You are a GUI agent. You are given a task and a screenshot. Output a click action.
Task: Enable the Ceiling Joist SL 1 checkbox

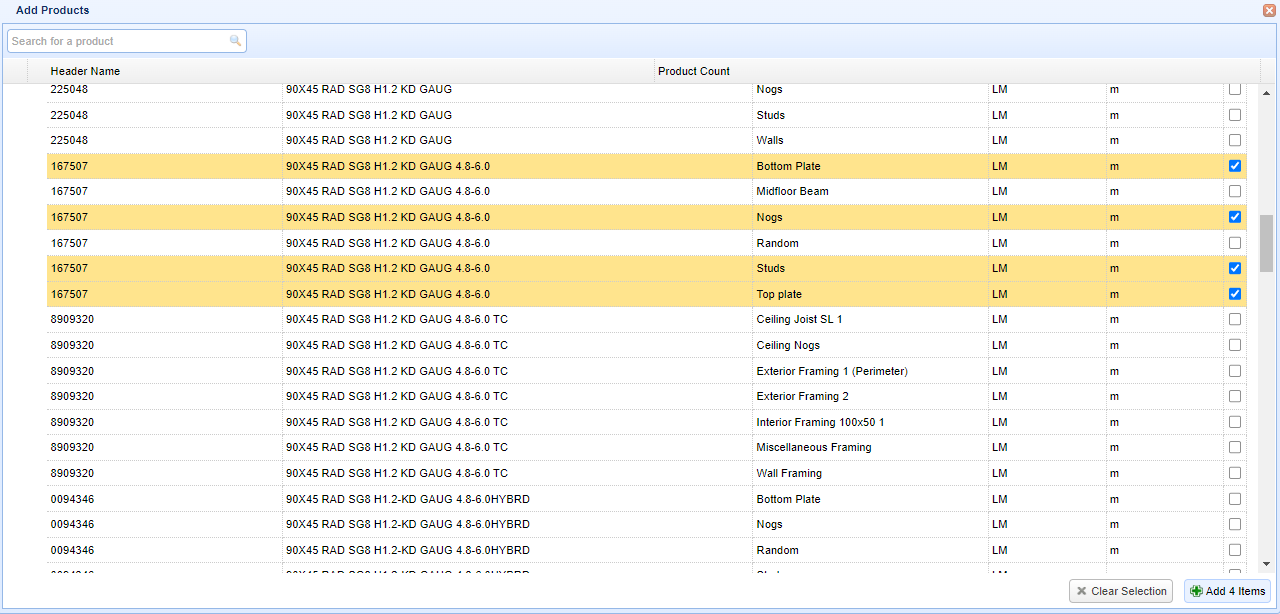1235,319
